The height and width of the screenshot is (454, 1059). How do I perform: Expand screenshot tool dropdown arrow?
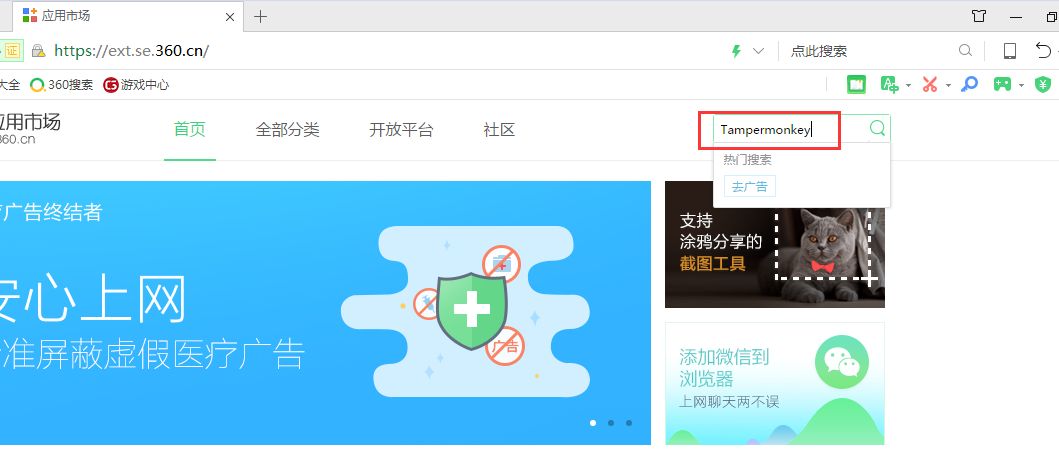pyautogui.click(x=948, y=85)
